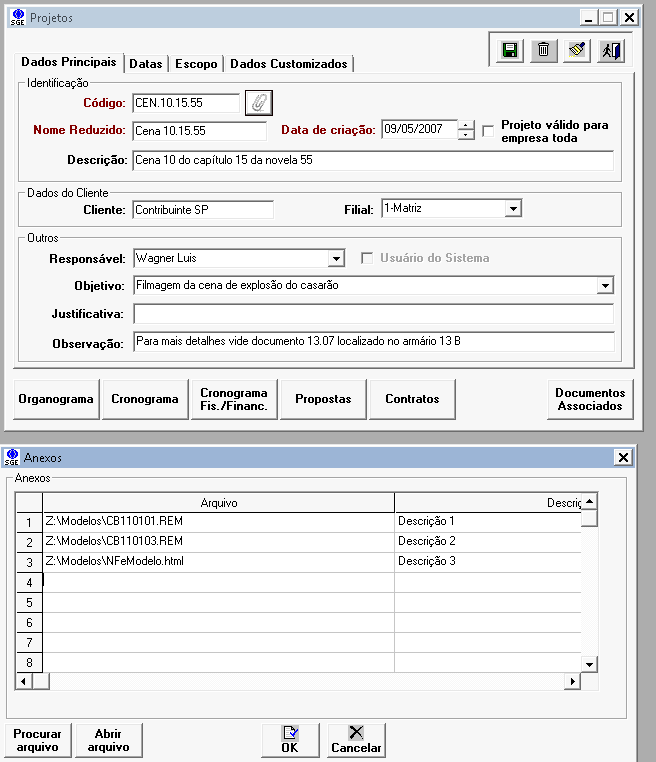Screen dimensions: 656x762
Task: Open the Responsável dropdown list
Action: pos(335,258)
